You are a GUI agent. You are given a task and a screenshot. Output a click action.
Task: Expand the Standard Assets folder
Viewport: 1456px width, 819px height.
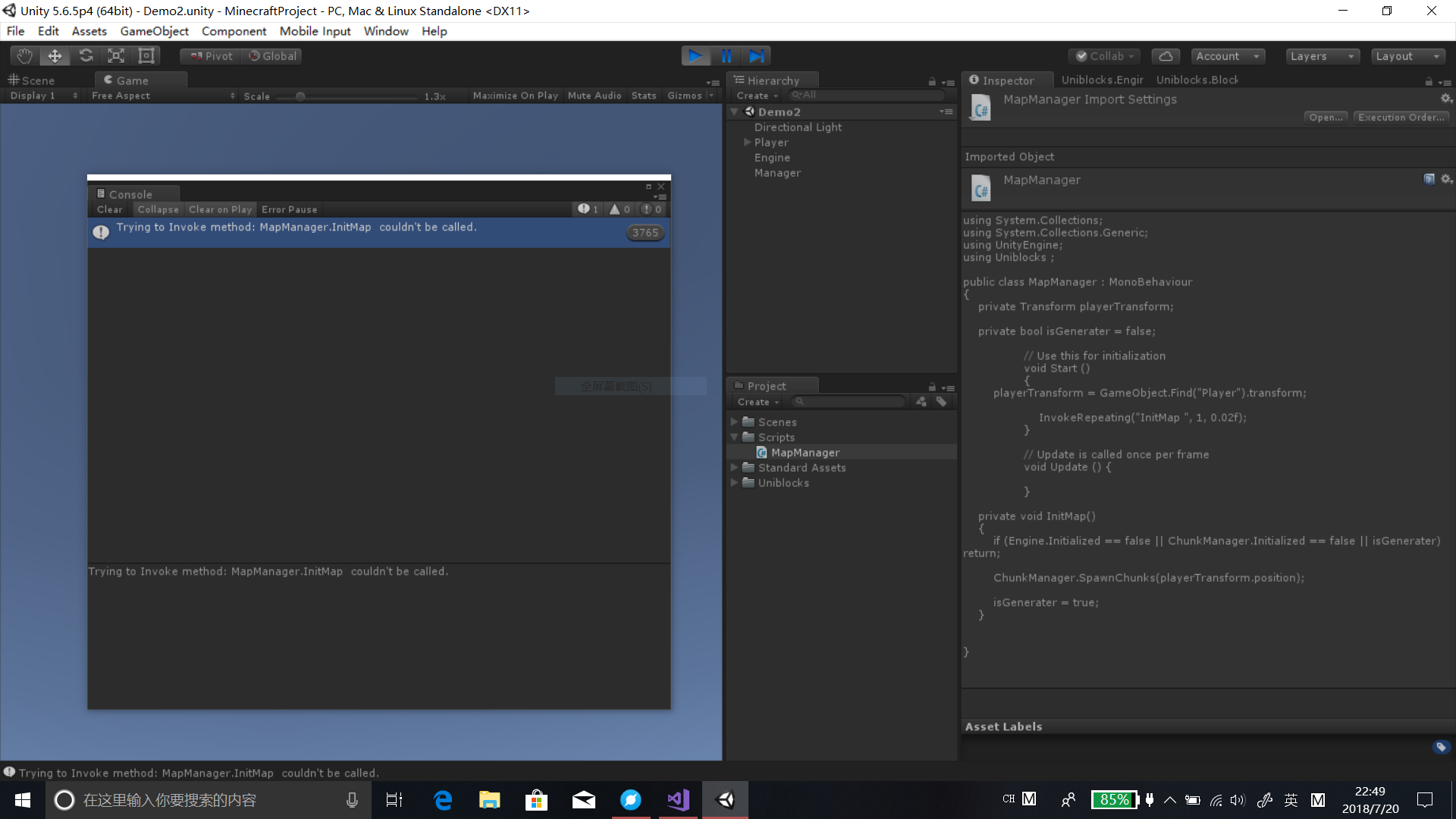coord(734,467)
